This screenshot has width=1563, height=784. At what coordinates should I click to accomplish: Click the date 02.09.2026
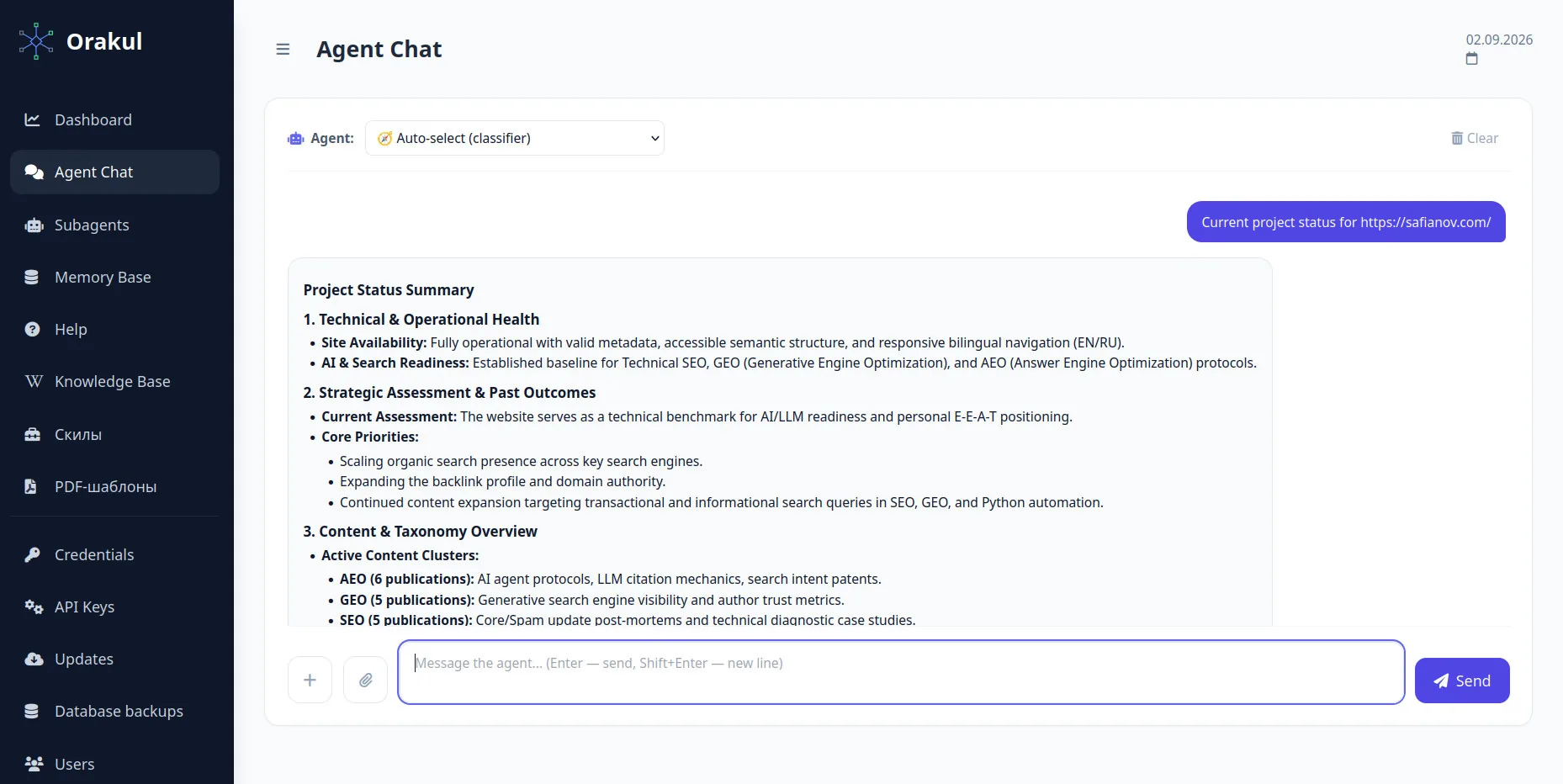coord(1499,40)
